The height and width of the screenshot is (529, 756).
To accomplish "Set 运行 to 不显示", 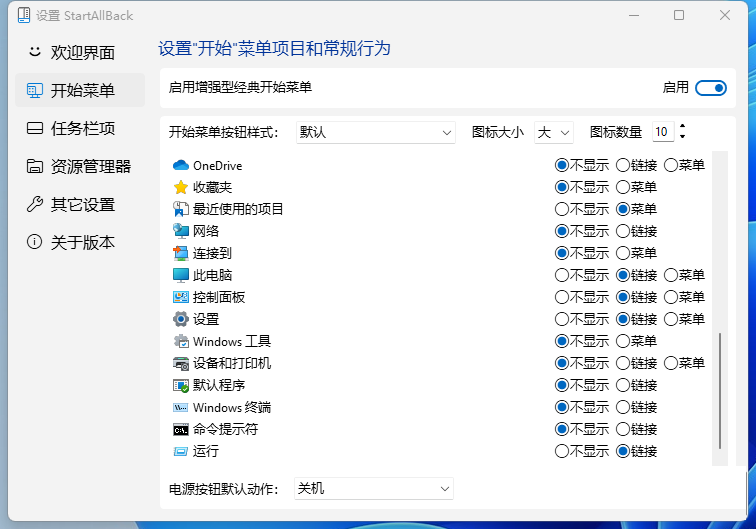I will (x=582, y=451).
